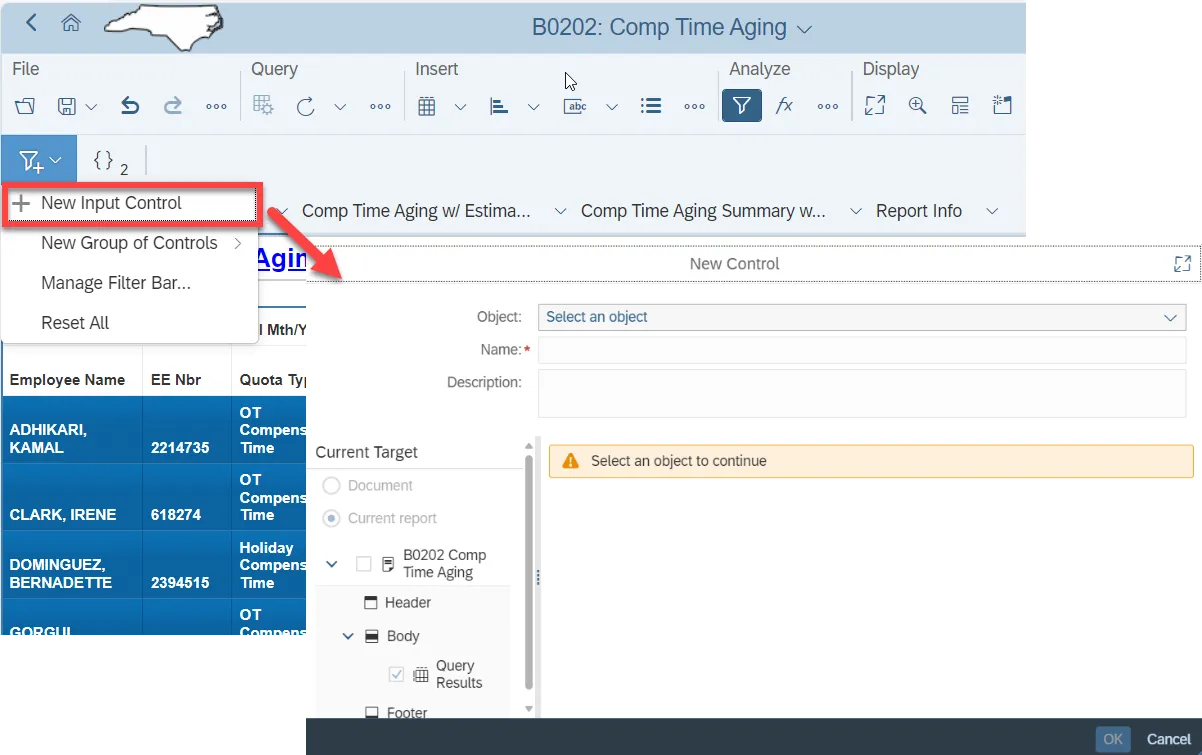Redo the last action
The height and width of the screenshot is (755, 1202).
tap(172, 106)
